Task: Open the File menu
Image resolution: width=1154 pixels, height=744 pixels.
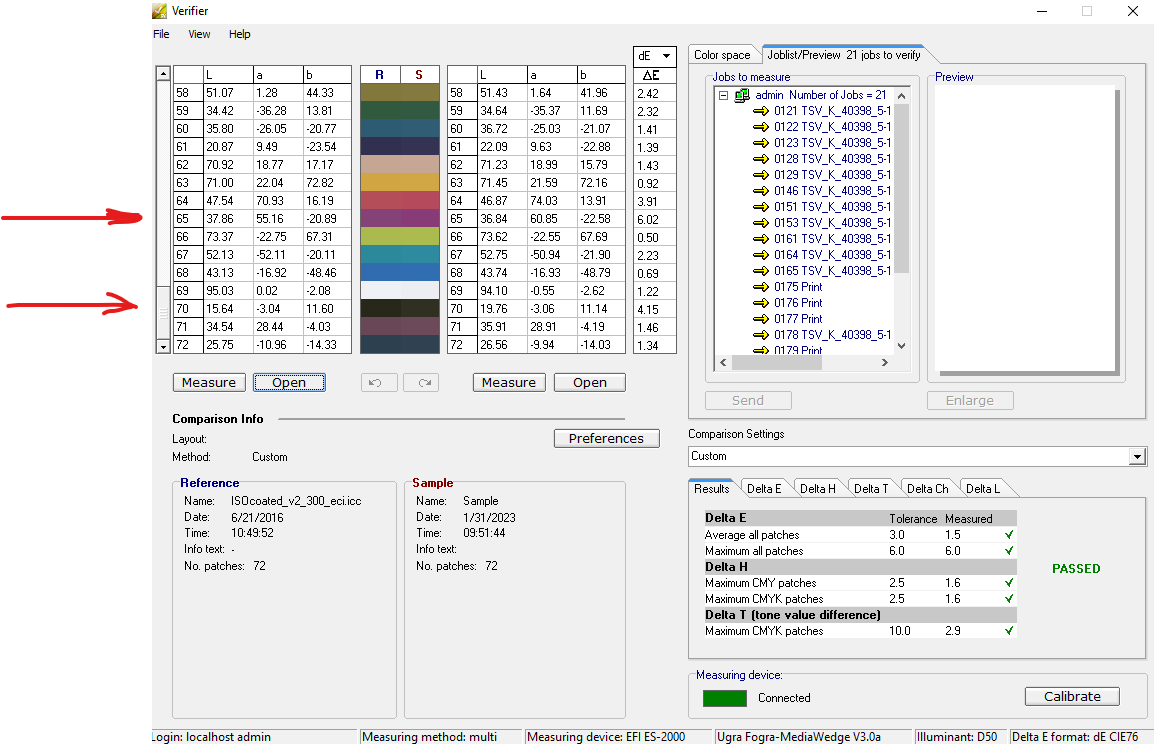Action: 161,34
